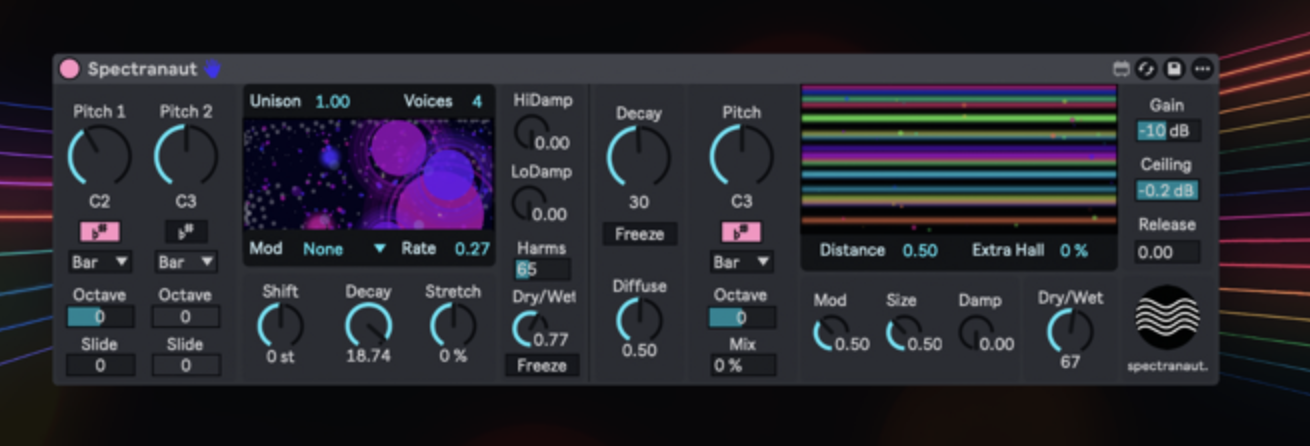Open the three-dots more options icon
Image resolution: width=1310 pixels, height=446 pixels.
(x=1201, y=69)
